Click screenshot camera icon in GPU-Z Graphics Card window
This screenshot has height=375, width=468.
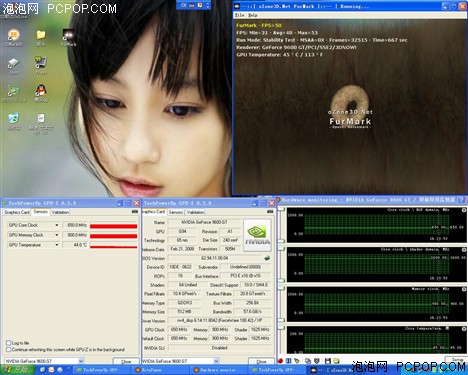click(270, 212)
